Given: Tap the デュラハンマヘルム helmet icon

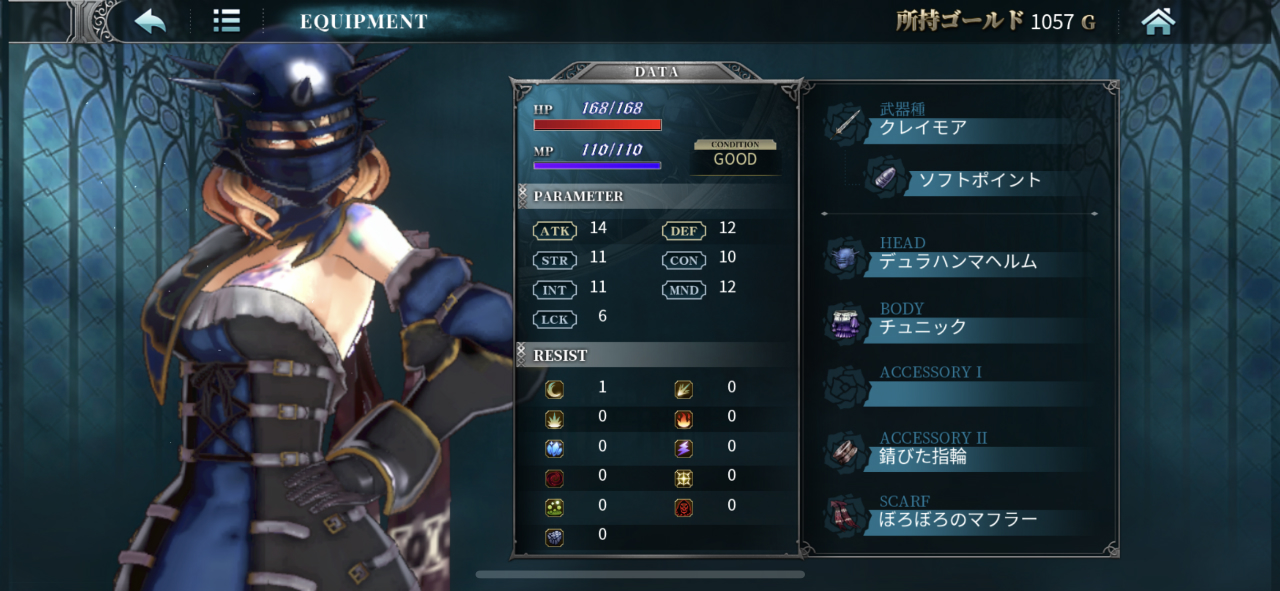Looking at the screenshot, I should [x=847, y=258].
